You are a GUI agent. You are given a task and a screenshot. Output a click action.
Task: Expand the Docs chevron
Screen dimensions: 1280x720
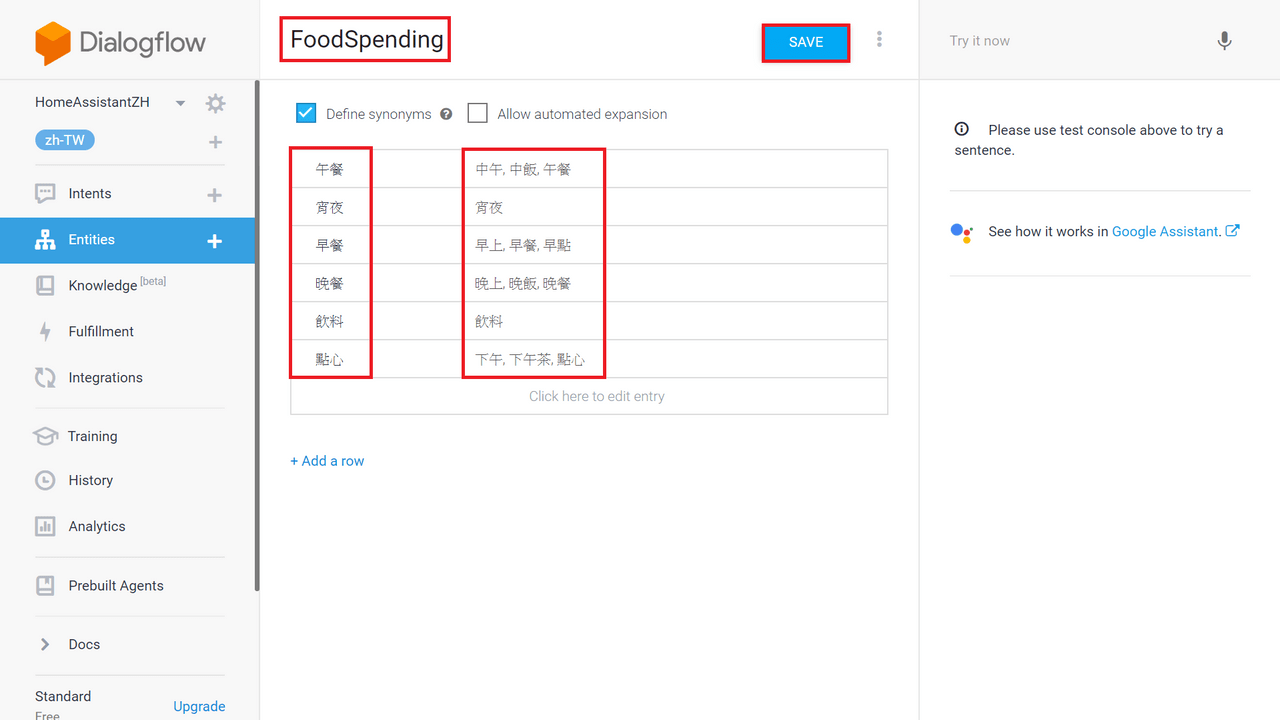coord(45,644)
